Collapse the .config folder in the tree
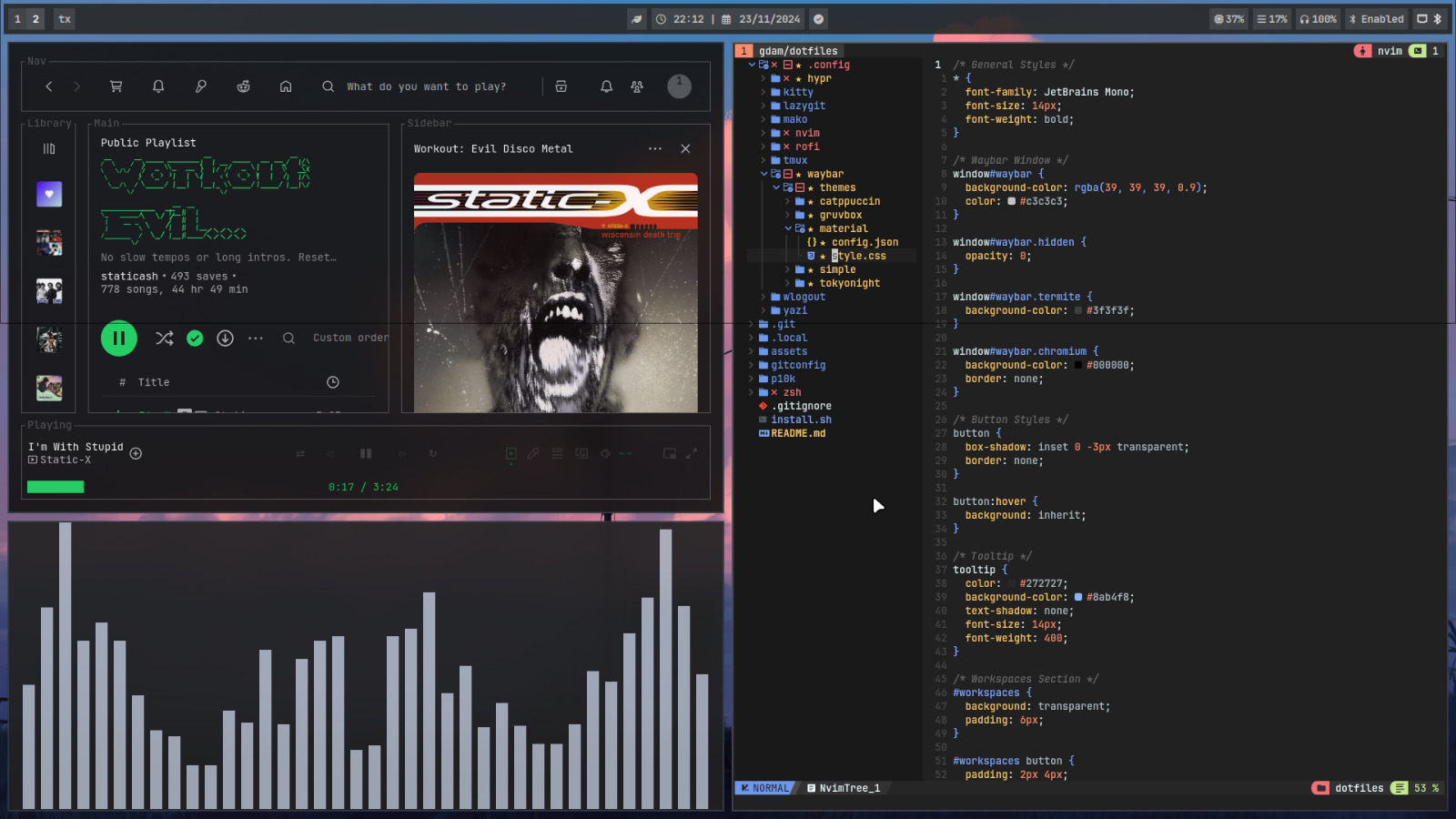The width and height of the screenshot is (1456, 819). (800, 65)
